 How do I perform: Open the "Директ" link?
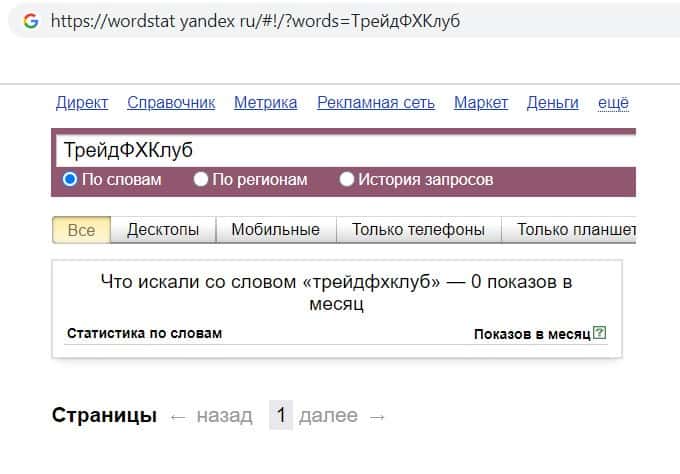tap(82, 102)
